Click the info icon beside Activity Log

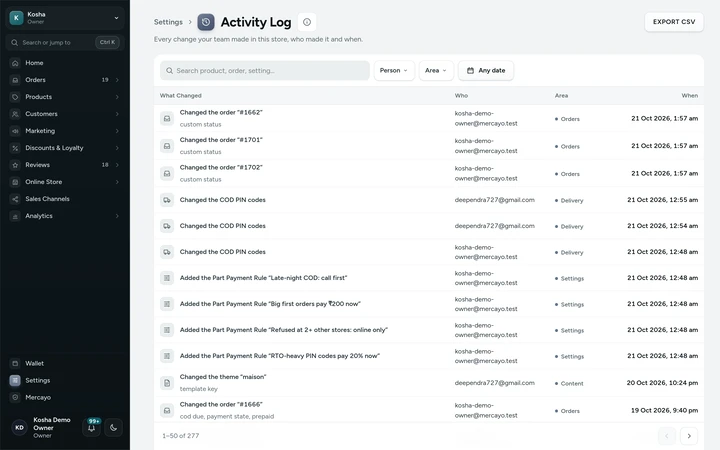pyautogui.click(x=307, y=22)
